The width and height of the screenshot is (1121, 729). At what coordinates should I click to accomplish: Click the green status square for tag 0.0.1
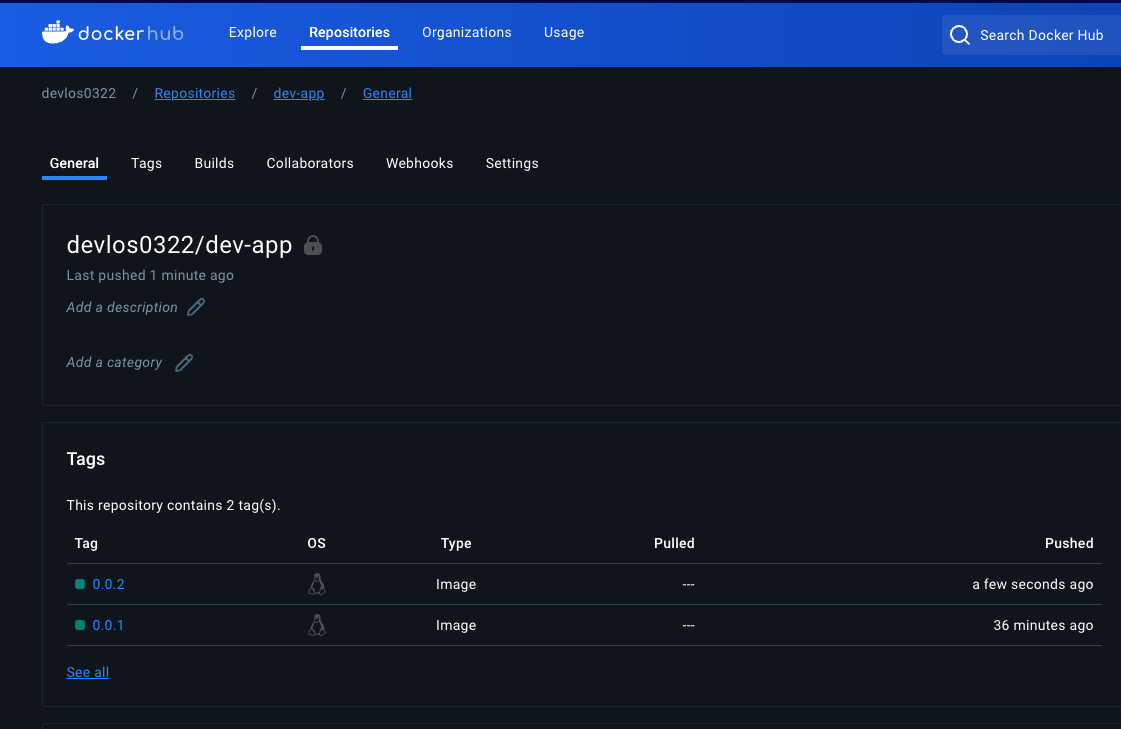[80, 625]
